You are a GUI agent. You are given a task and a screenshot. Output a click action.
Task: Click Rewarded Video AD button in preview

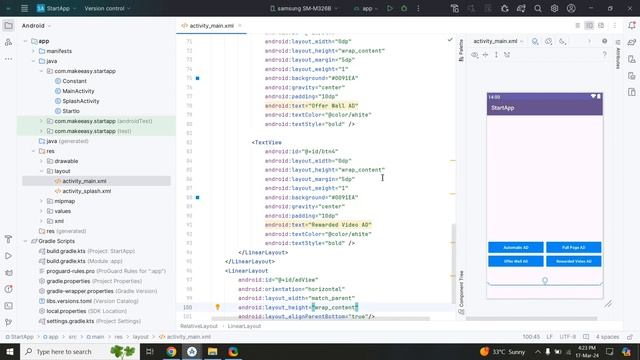573,261
